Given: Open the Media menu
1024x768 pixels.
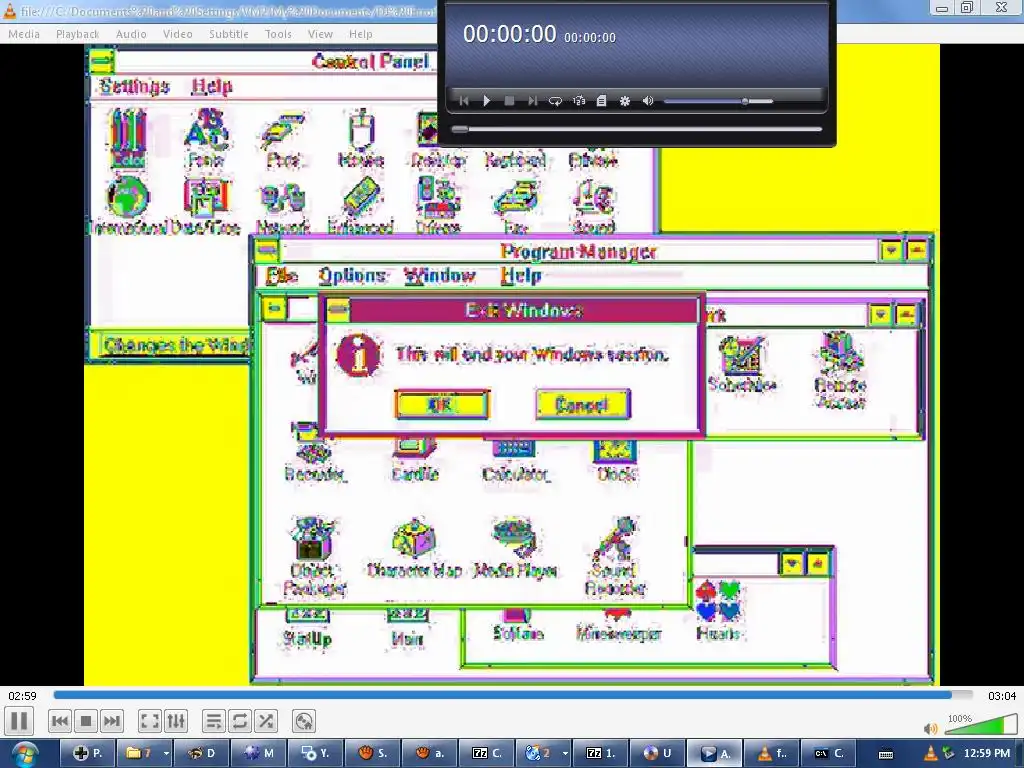Looking at the screenshot, I should pos(24,34).
